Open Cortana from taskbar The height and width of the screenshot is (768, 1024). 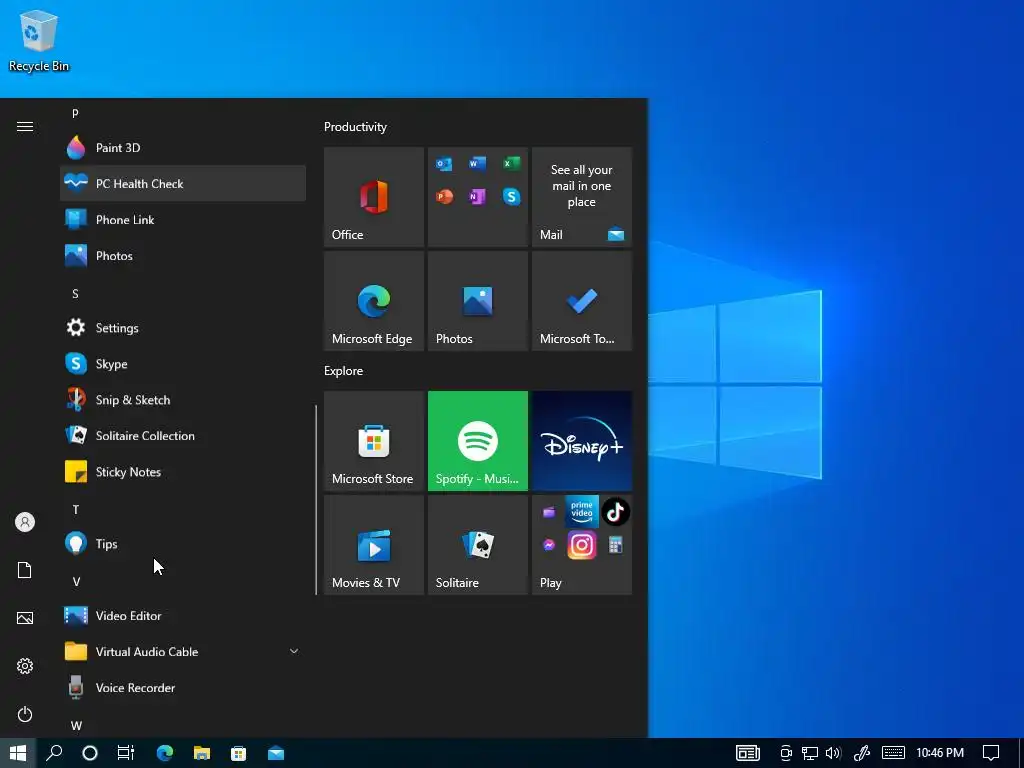click(x=90, y=753)
